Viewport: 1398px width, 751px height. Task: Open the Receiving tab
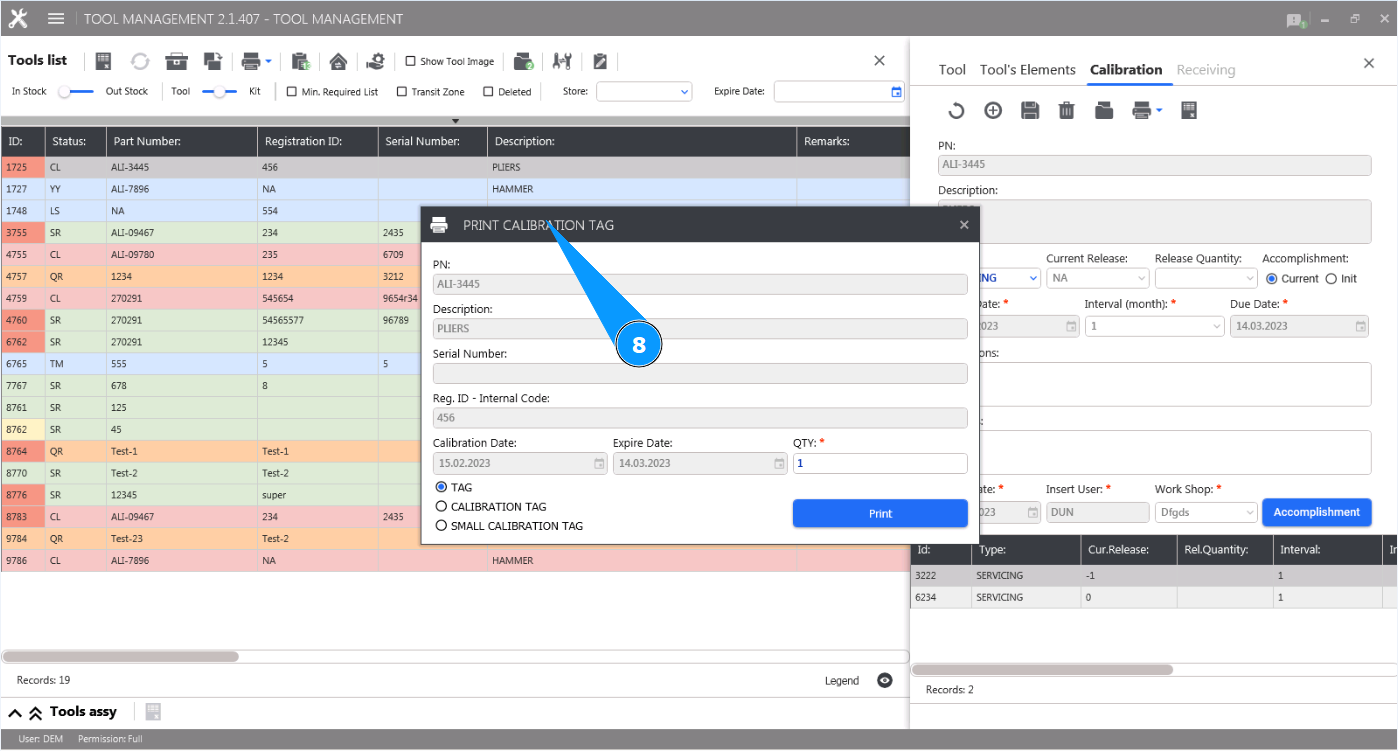[x=1206, y=70]
